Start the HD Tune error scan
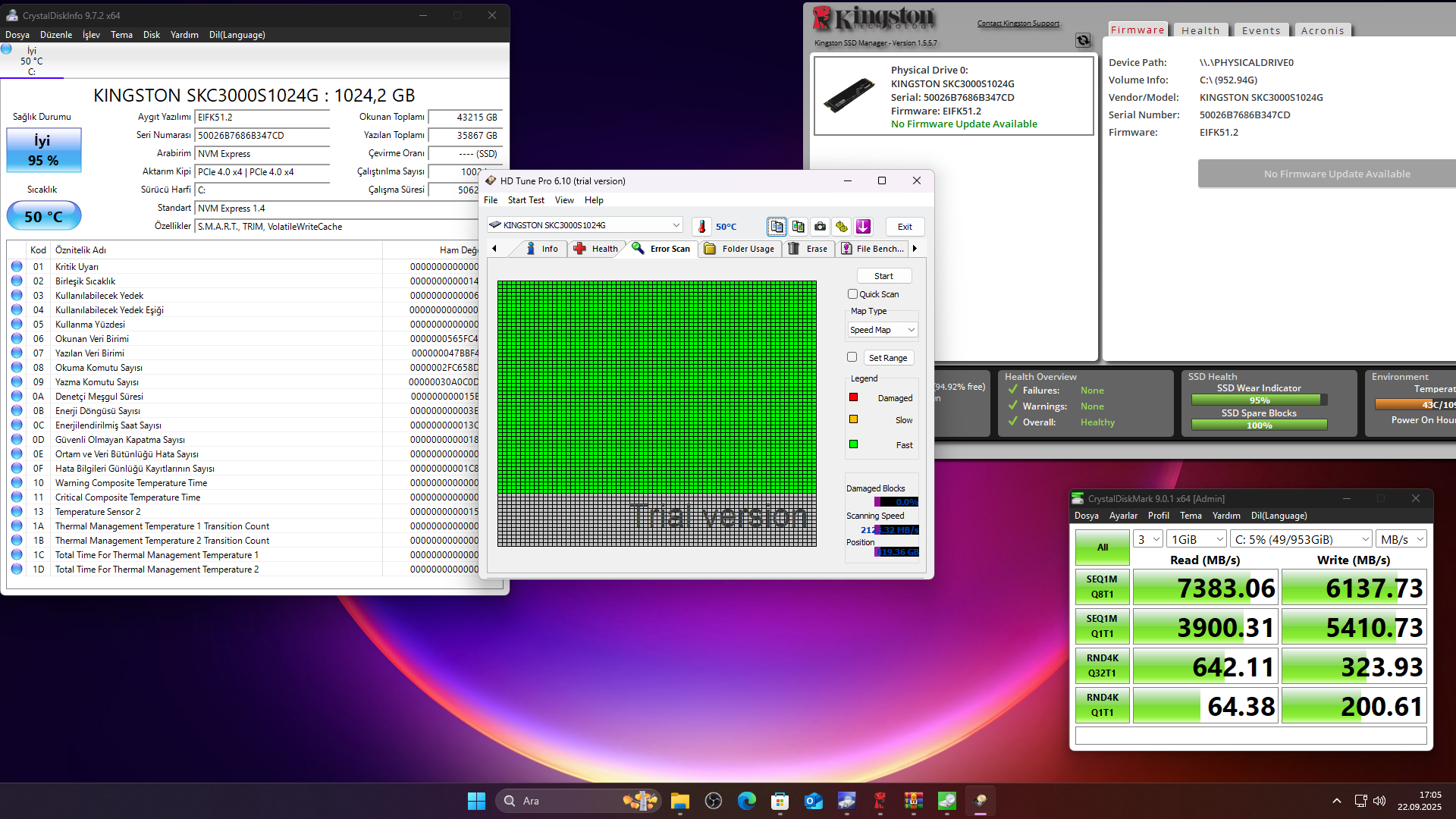This screenshot has height=819, width=1456. click(x=883, y=276)
